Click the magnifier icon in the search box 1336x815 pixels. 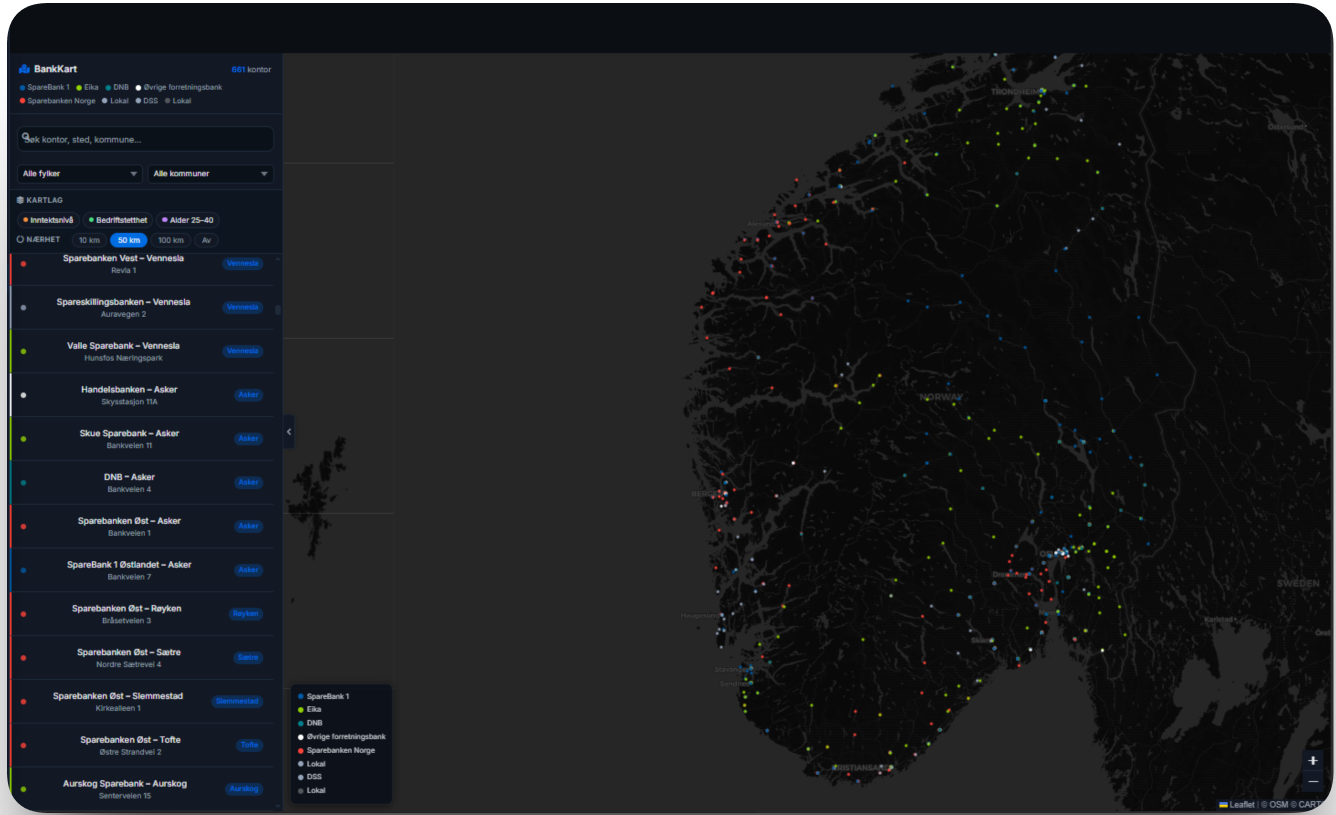25,137
